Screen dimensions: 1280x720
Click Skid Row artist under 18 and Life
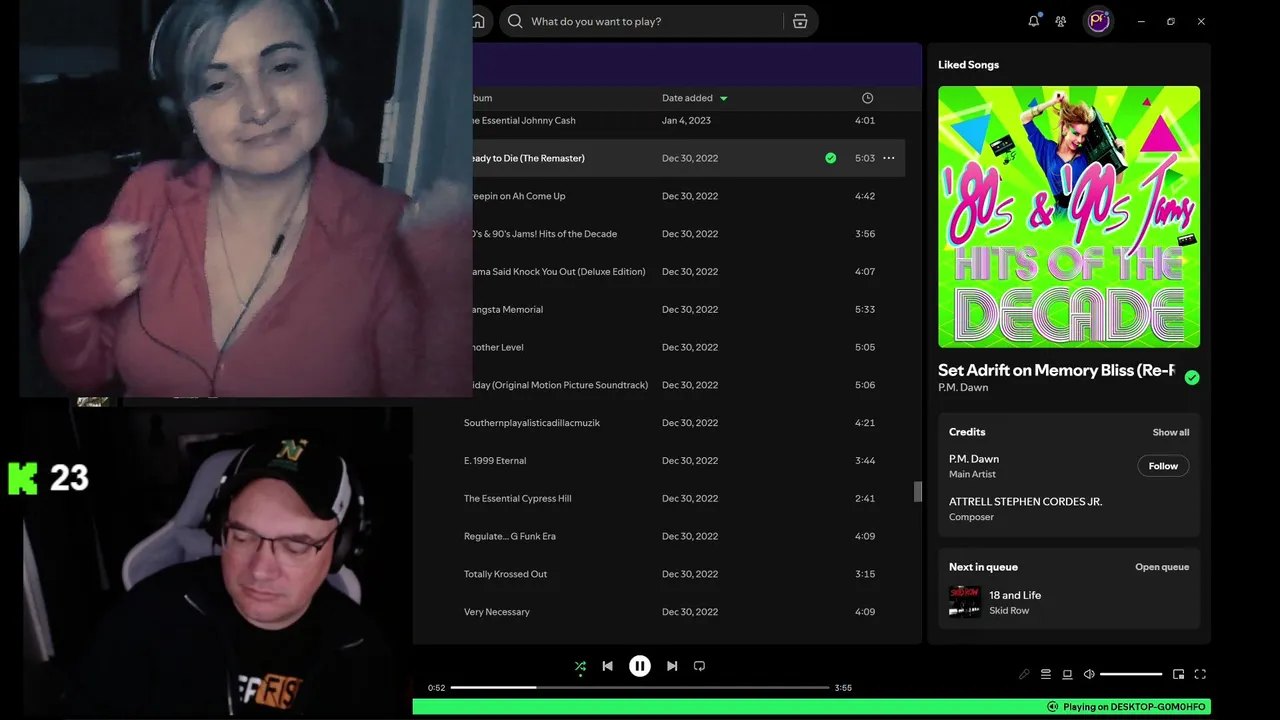tap(1009, 610)
